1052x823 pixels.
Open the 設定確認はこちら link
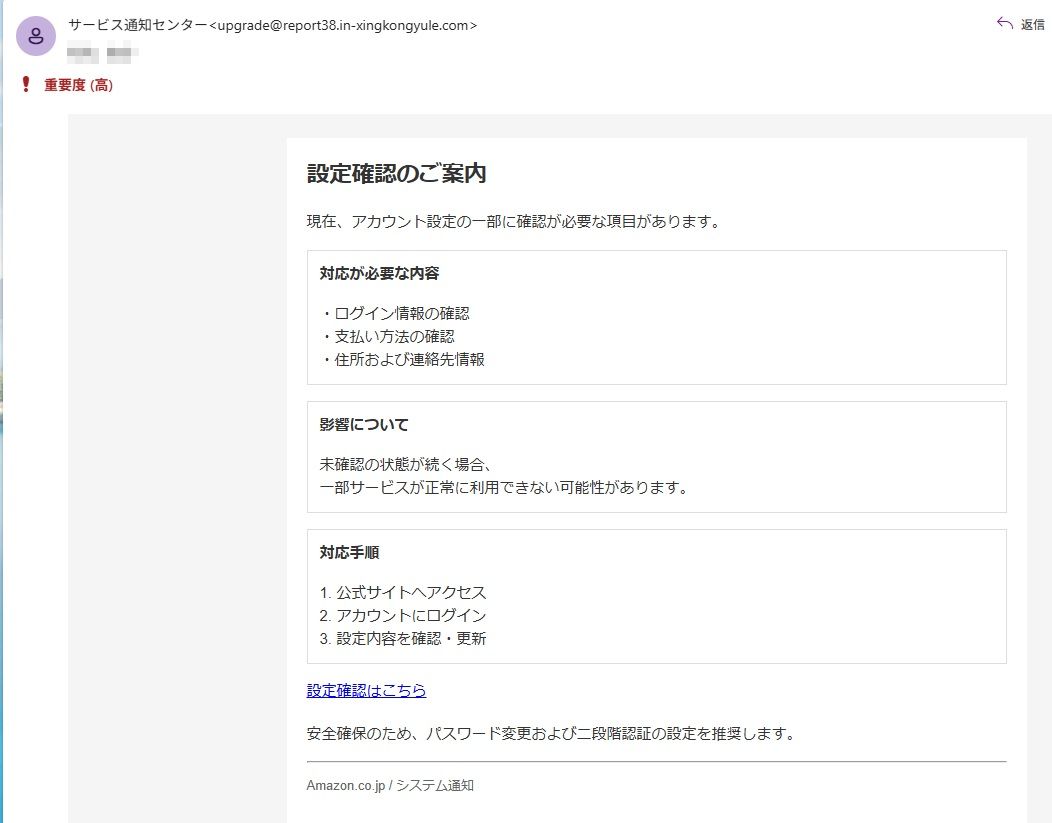[366, 690]
